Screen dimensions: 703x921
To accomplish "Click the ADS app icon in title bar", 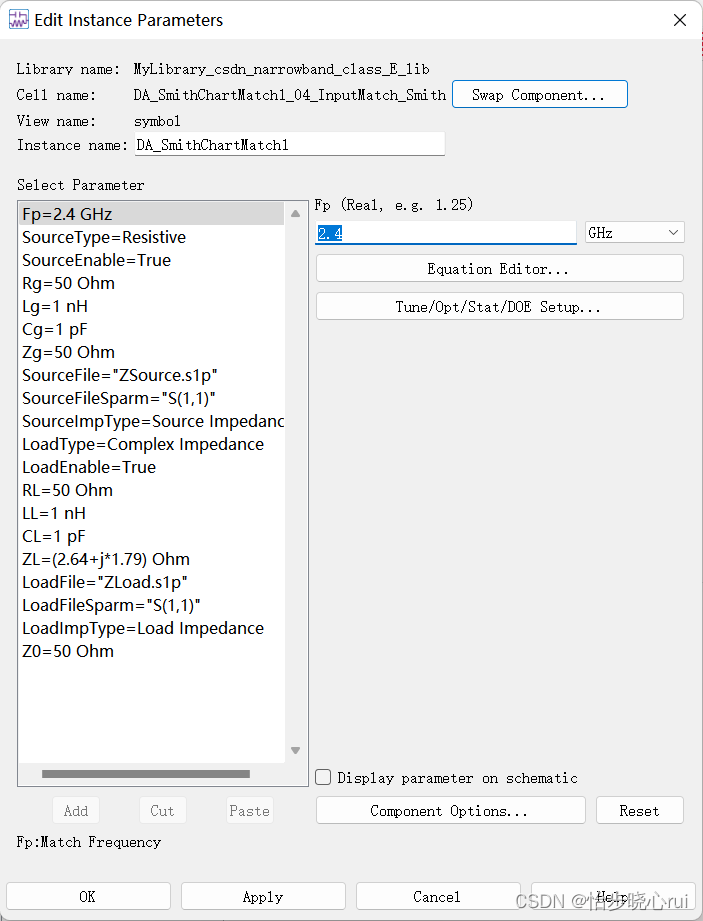I will [x=18, y=20].
